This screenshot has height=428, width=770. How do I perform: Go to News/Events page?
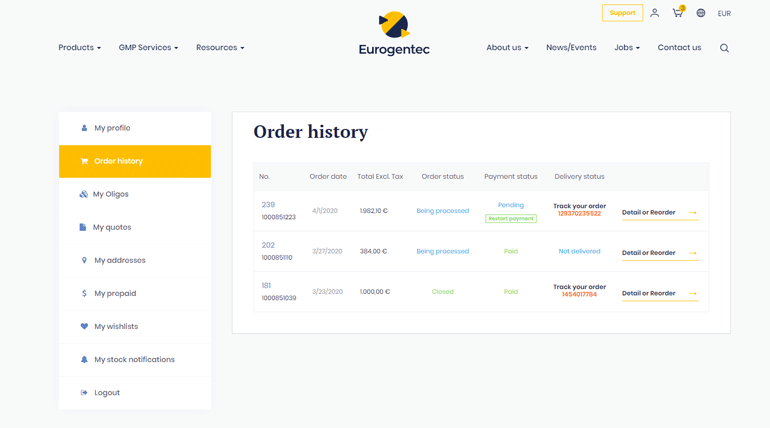pos(571,48)
